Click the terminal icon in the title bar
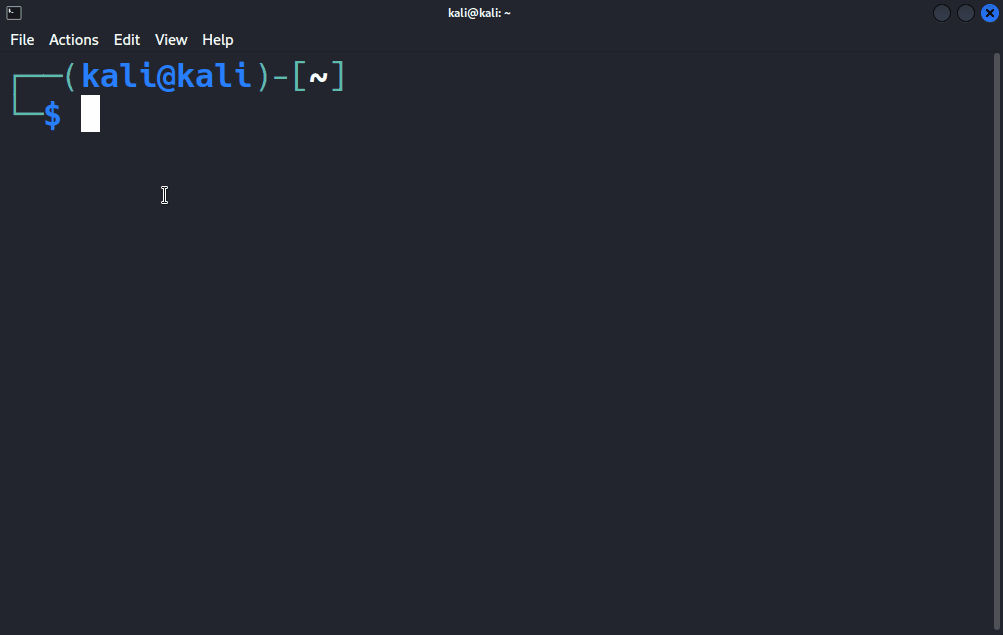Viewport: 1003px width, 635px height. coord(13,13)
